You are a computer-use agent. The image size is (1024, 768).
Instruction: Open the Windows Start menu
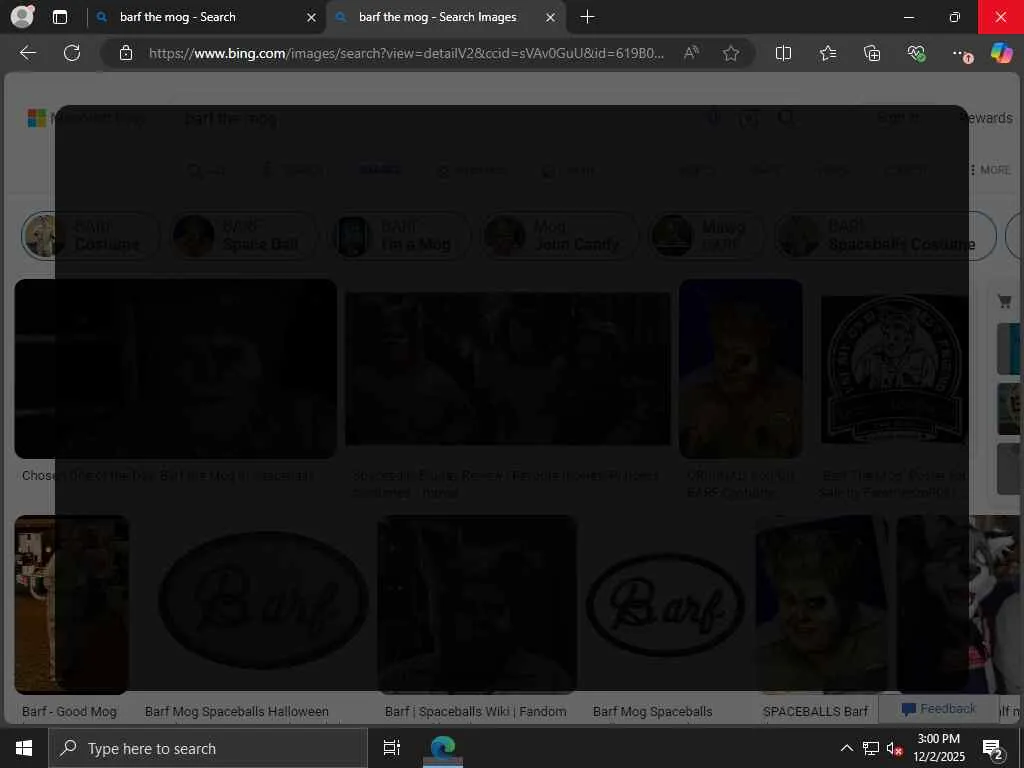pyautogui.click(x=24, y=748)
